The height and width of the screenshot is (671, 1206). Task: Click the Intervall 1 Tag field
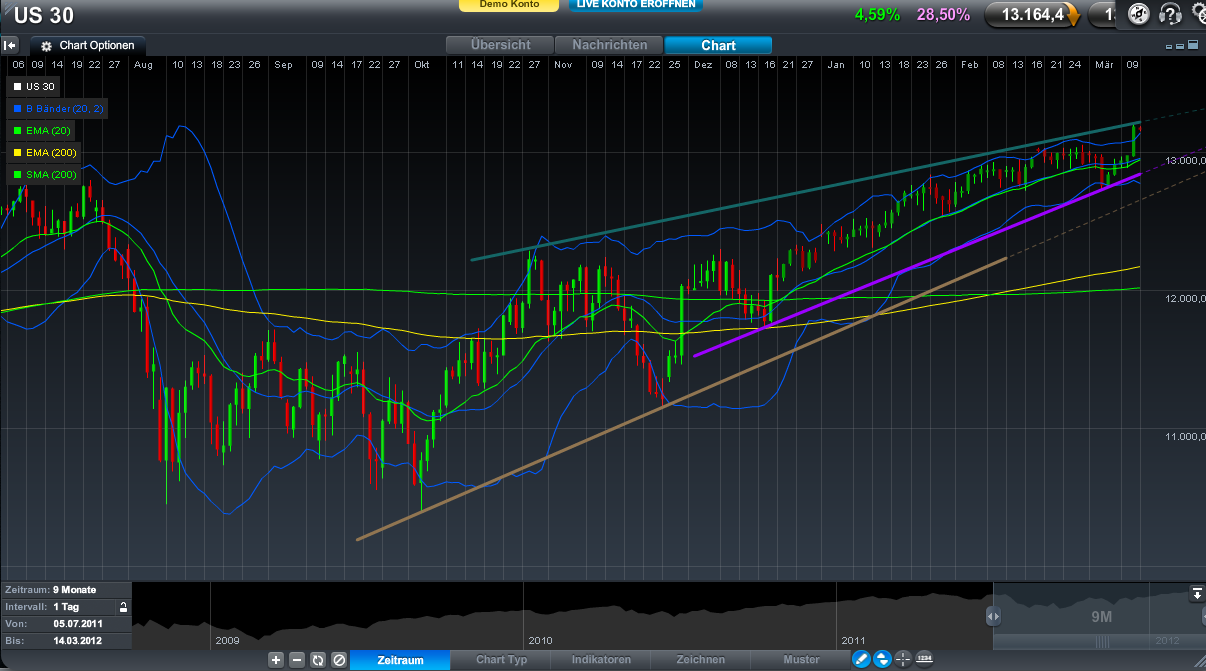(x=58, y=607)
